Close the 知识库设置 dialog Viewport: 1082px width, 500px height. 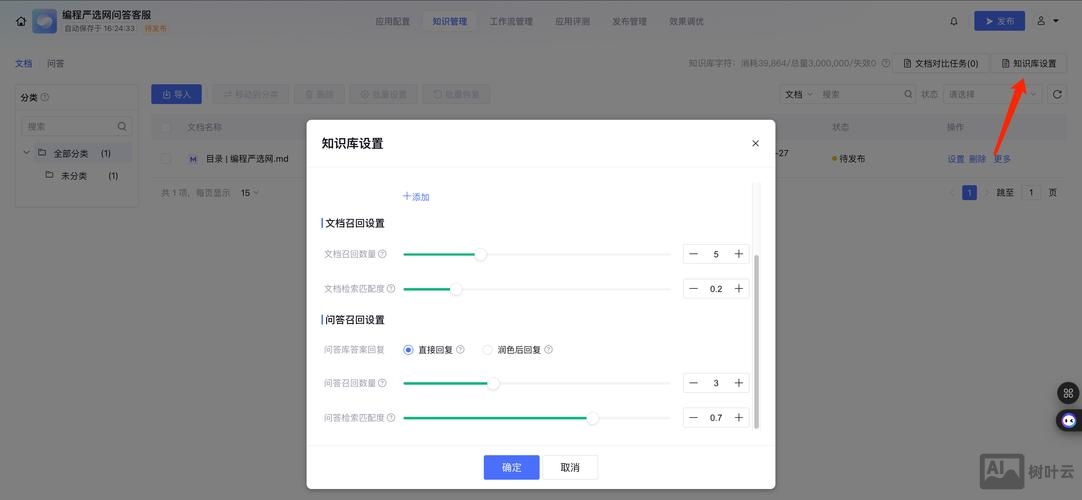point(755,143)
